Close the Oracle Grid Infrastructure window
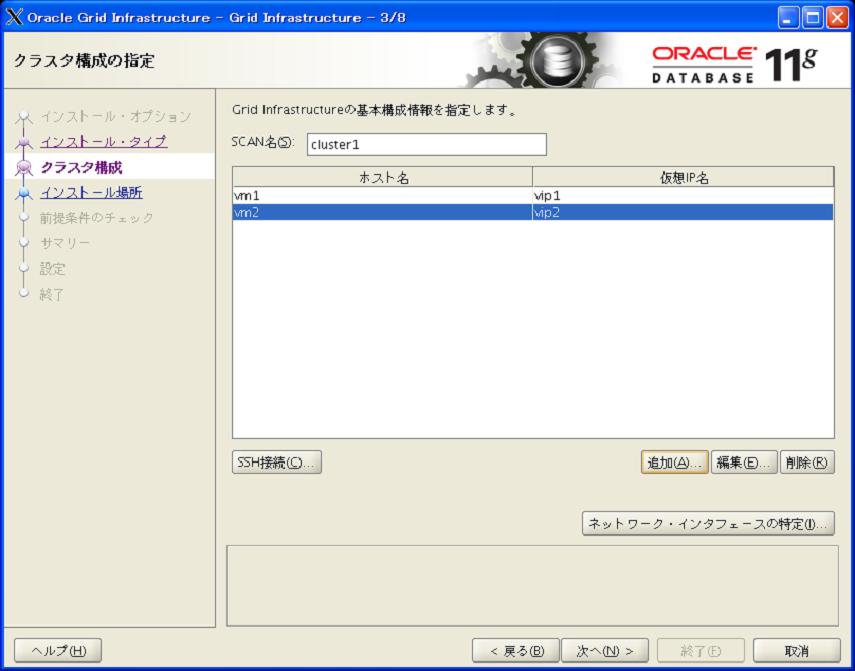This screenshot has width=855, height=671. (x=837, y=18)
